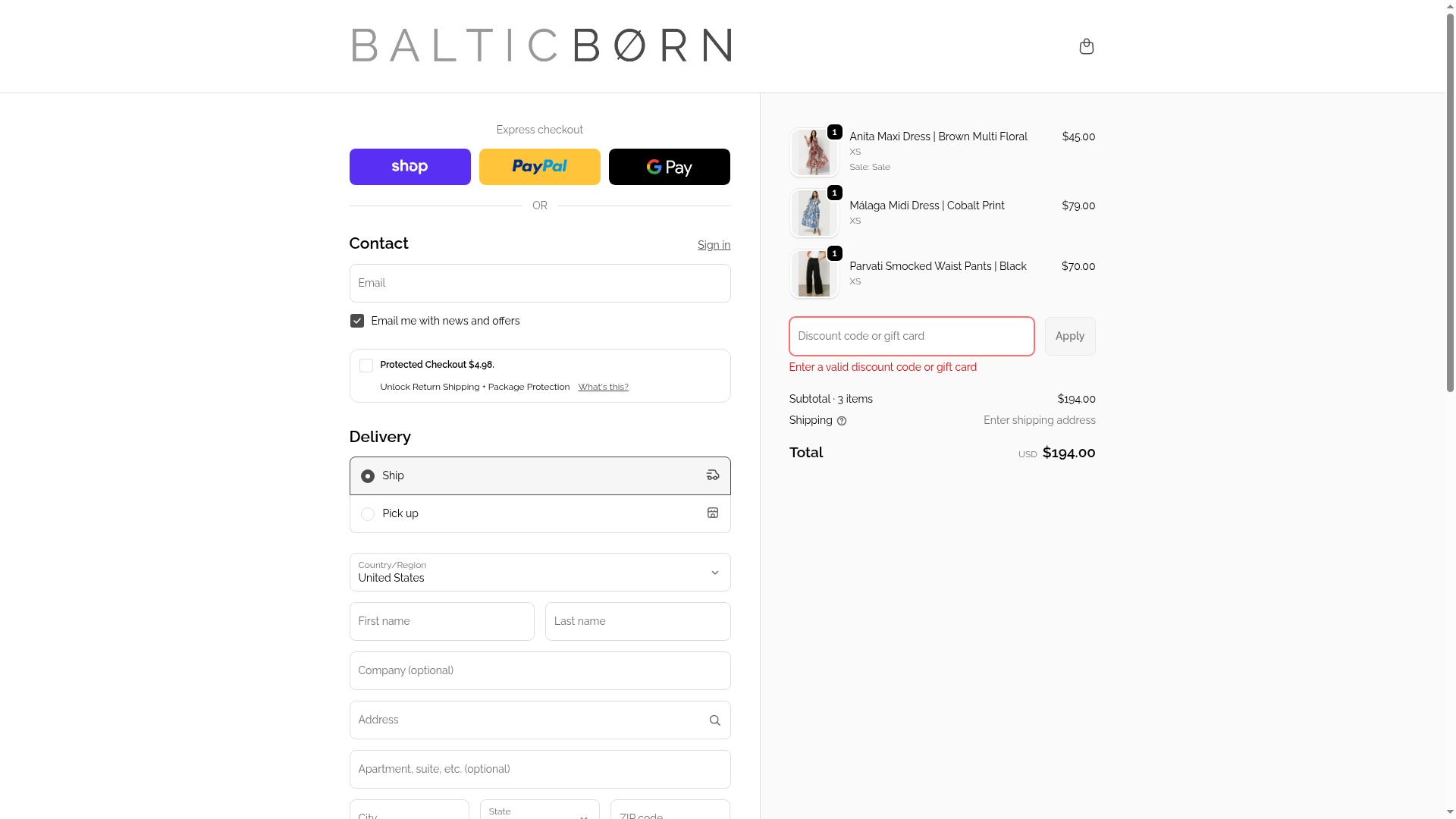This screenshot has height=819, width=1456.
Task: Click the Baltic Born logo
Action: click(x=541, y=45)
